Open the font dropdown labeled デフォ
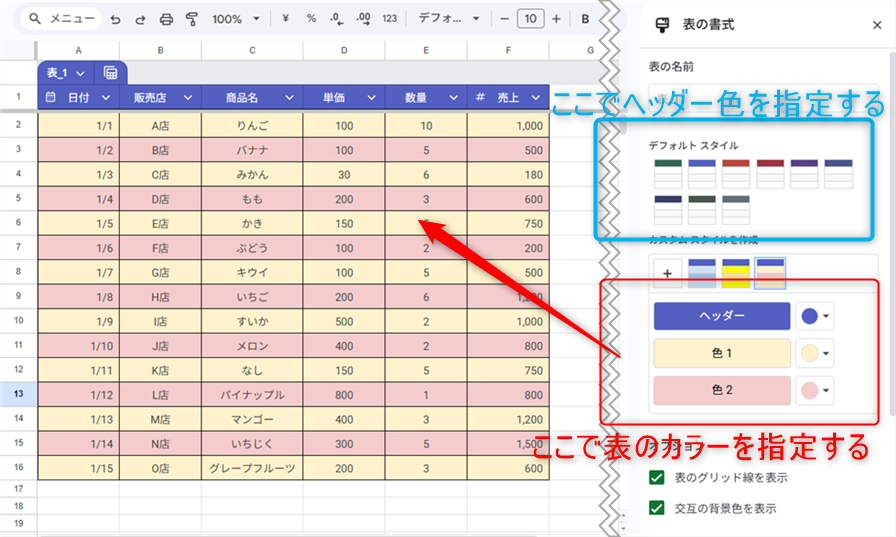This screenshot has height=537, width=896. pos(449,19)
